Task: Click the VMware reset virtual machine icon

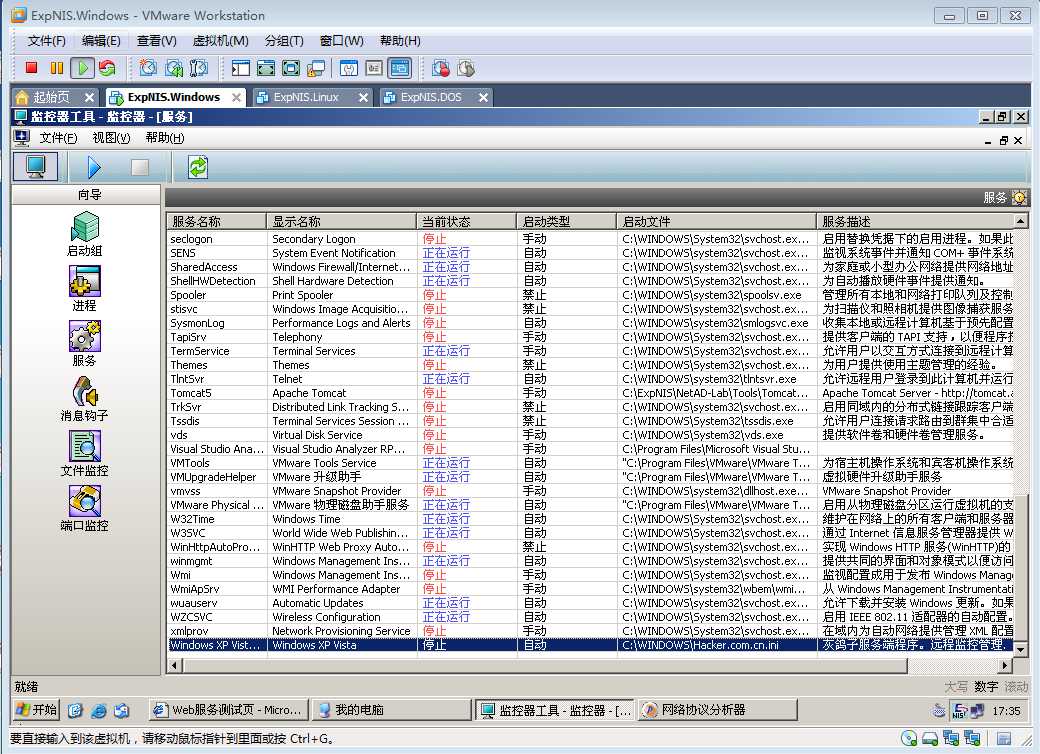Action: [107, 68]
